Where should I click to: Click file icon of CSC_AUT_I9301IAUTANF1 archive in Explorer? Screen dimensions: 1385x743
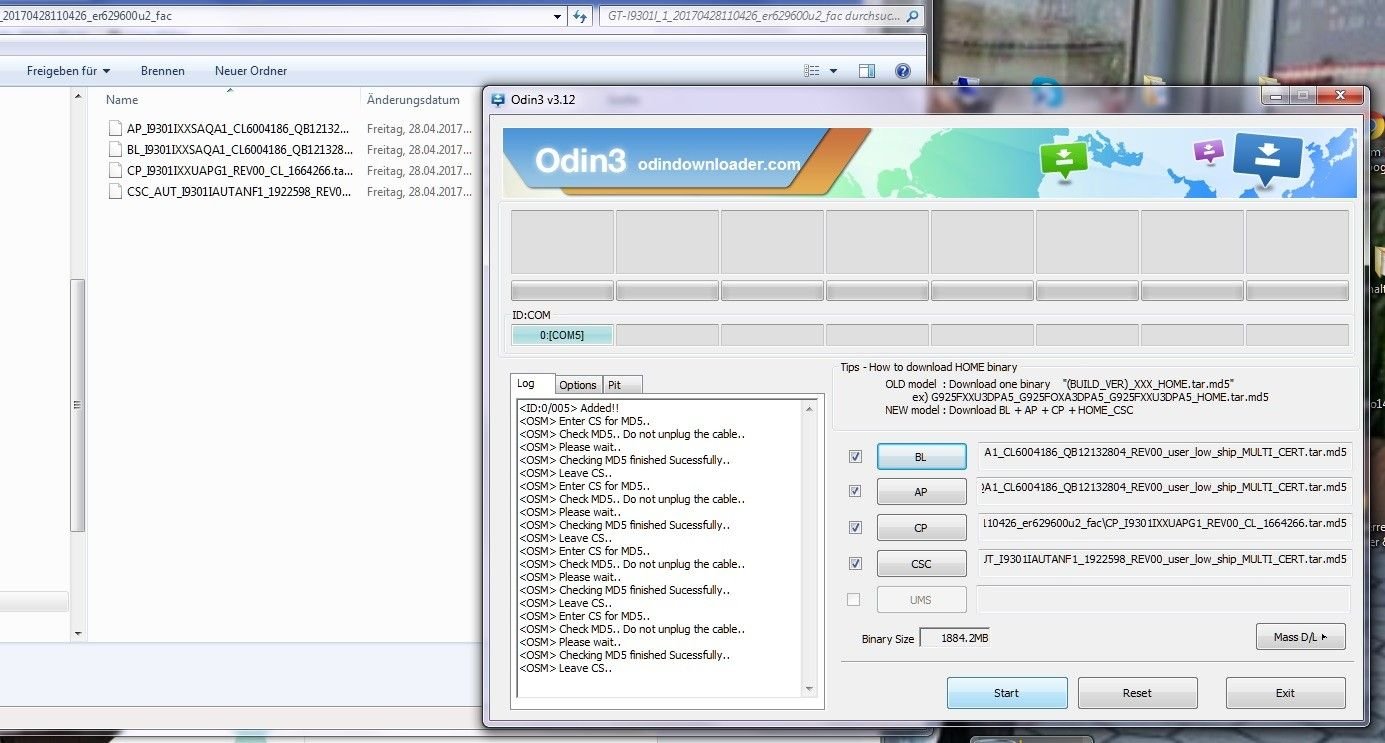pos(116,191)
